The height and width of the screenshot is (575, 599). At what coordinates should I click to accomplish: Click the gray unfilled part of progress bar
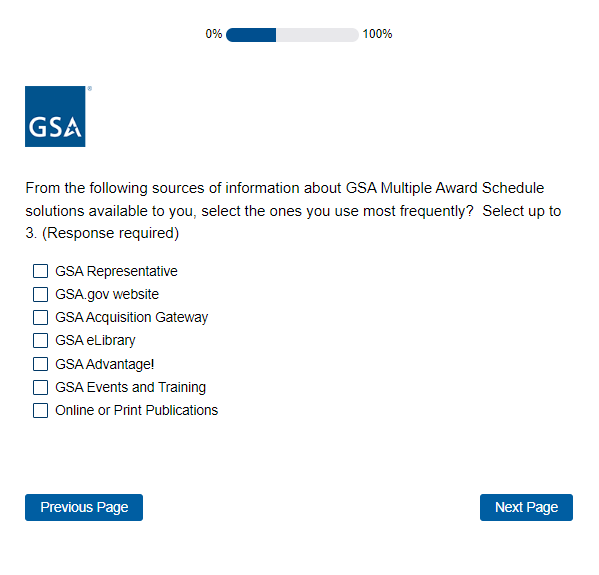317,35
